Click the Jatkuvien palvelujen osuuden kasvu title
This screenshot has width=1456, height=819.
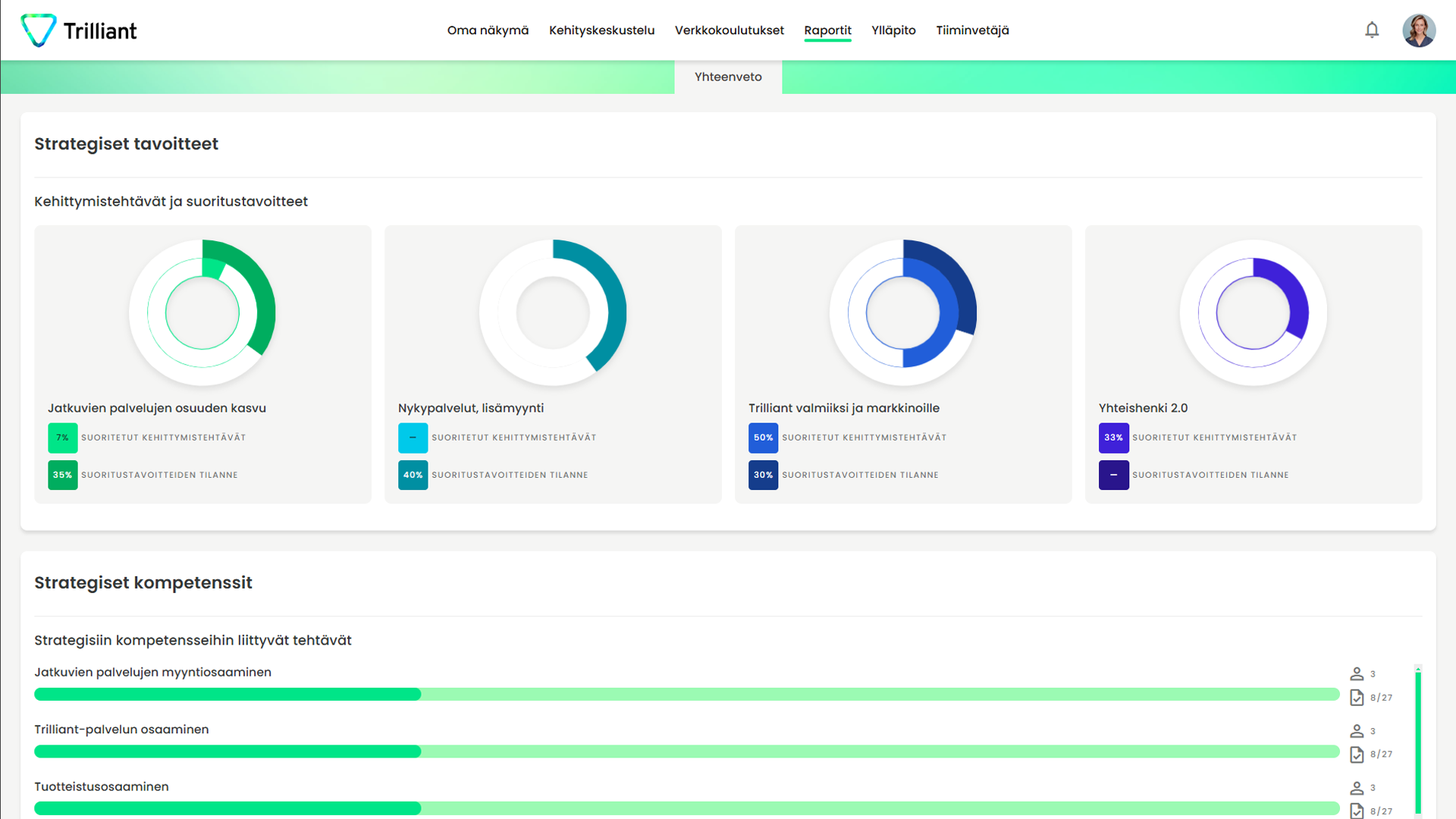click(157, 408)
